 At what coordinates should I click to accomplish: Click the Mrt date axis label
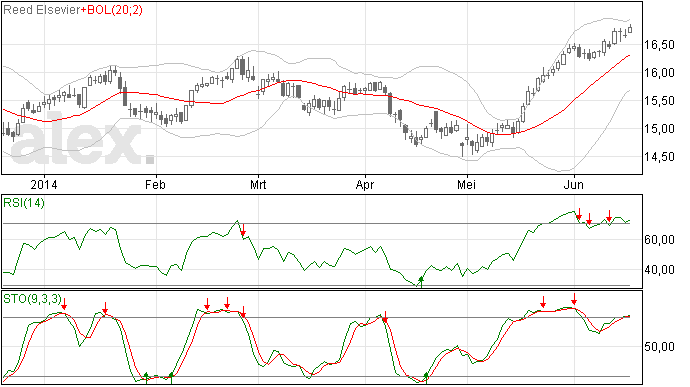(258, 184)
